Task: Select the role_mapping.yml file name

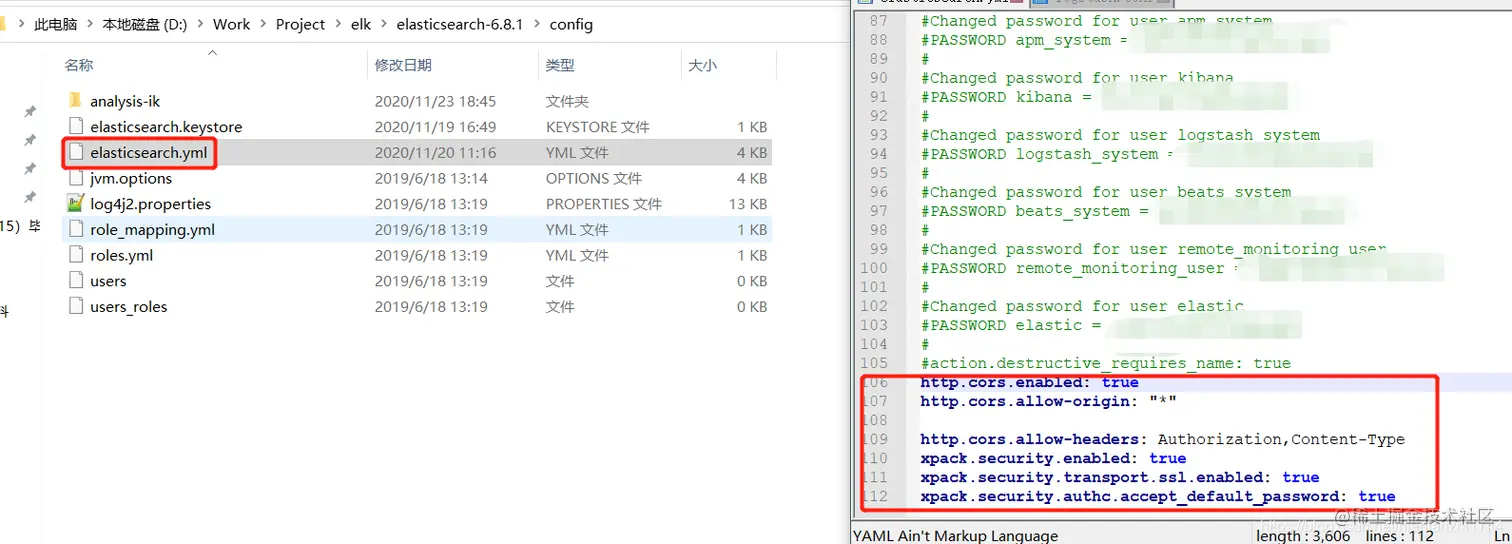Action: coord(152,230)
